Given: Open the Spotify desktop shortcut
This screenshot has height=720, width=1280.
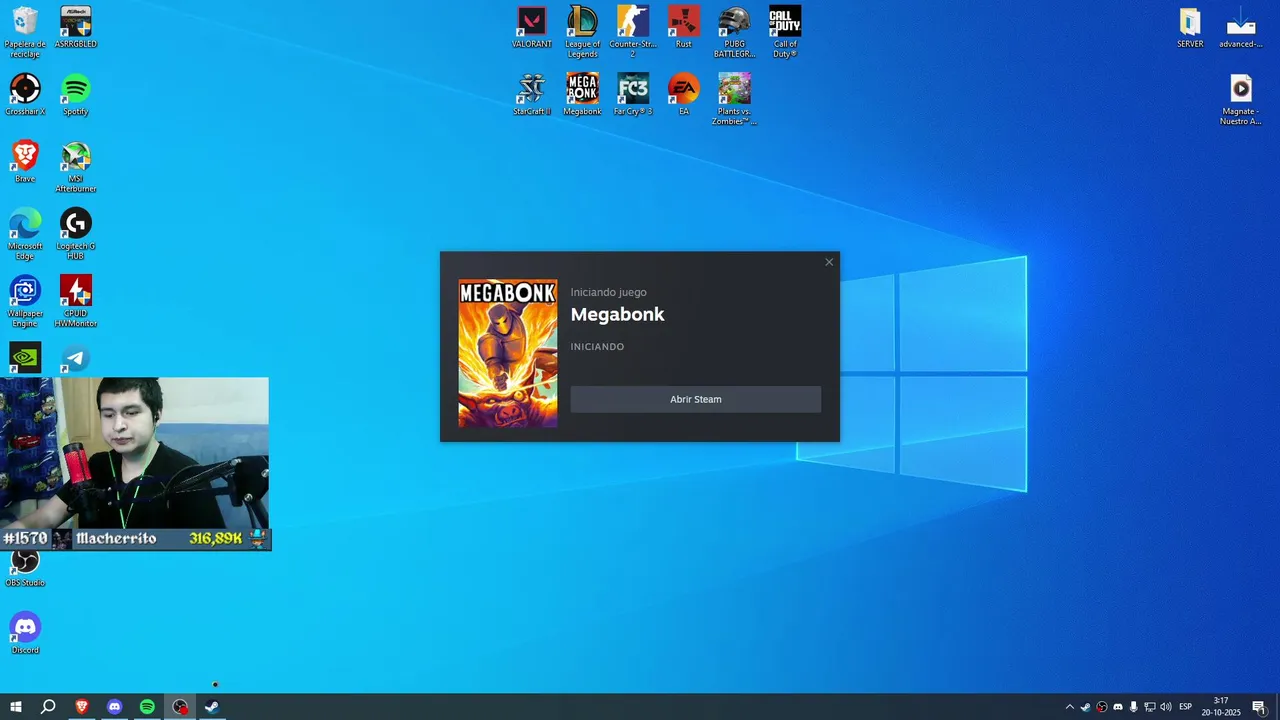Looking at the screenshot, I should [76, 95].
